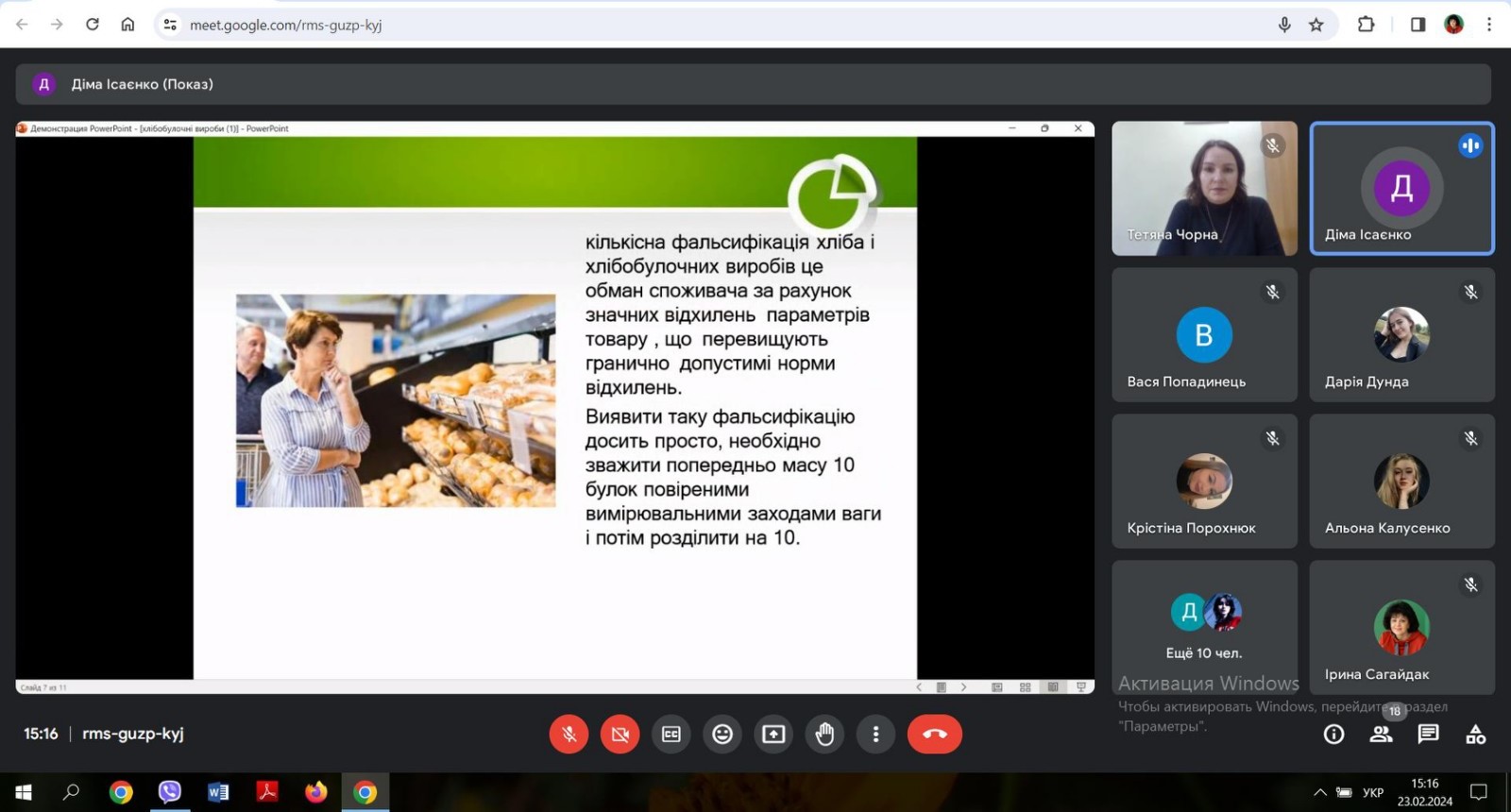Image resolution: width=1511 pixels, height=812 pixels.
Task: Go forward in the browser
Action: (57, 25)
